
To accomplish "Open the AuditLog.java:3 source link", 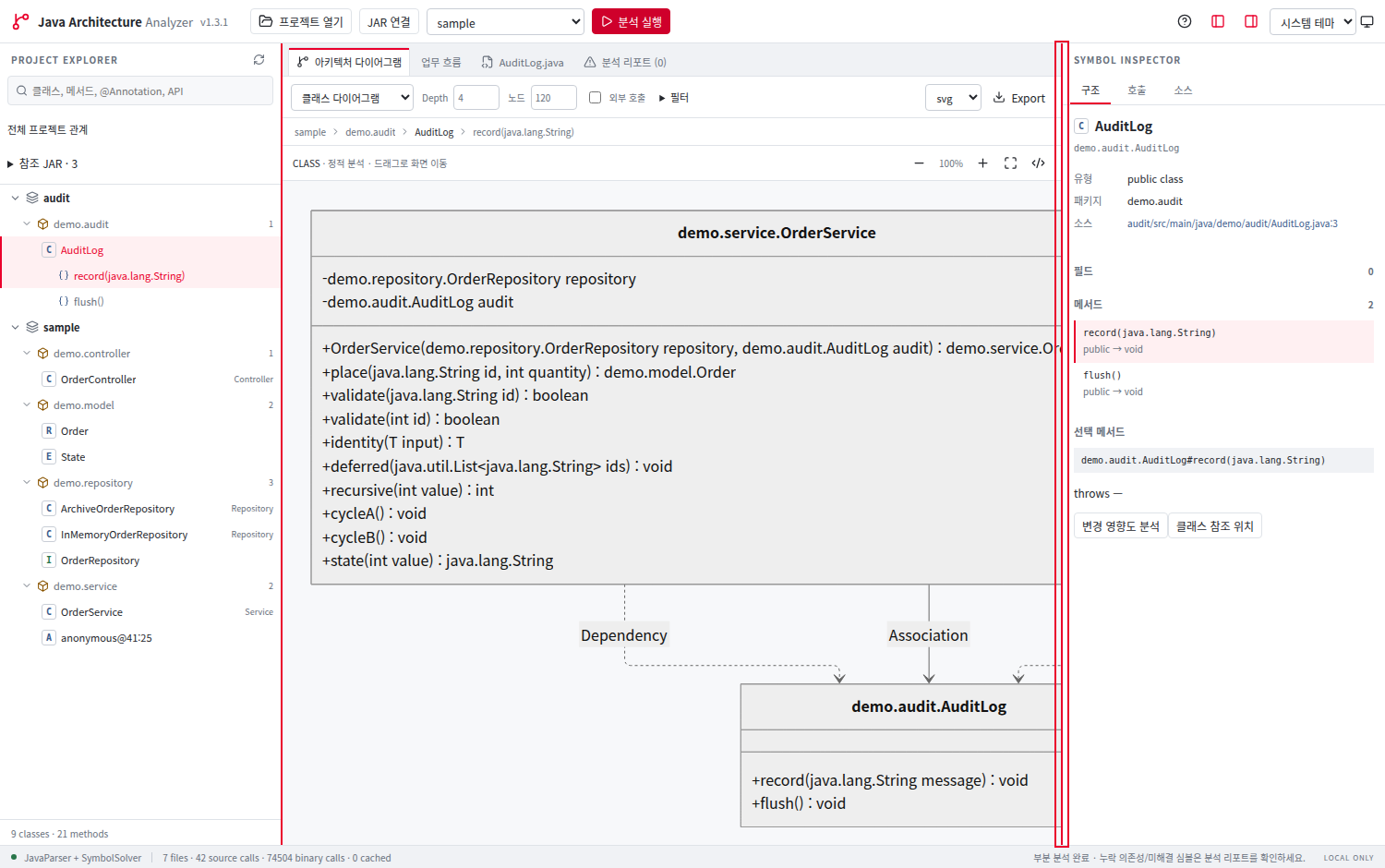I will tap(1233, 223).
